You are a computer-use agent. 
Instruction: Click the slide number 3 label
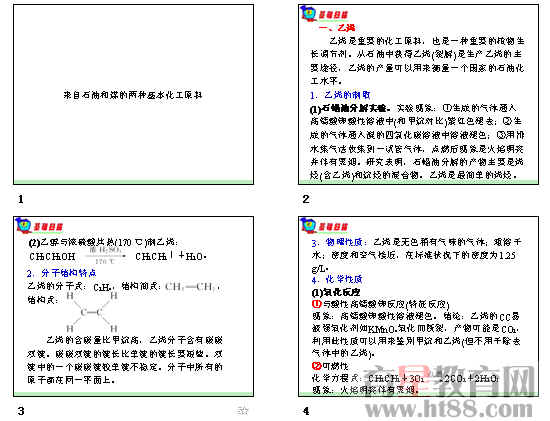[x=21, y=411]
